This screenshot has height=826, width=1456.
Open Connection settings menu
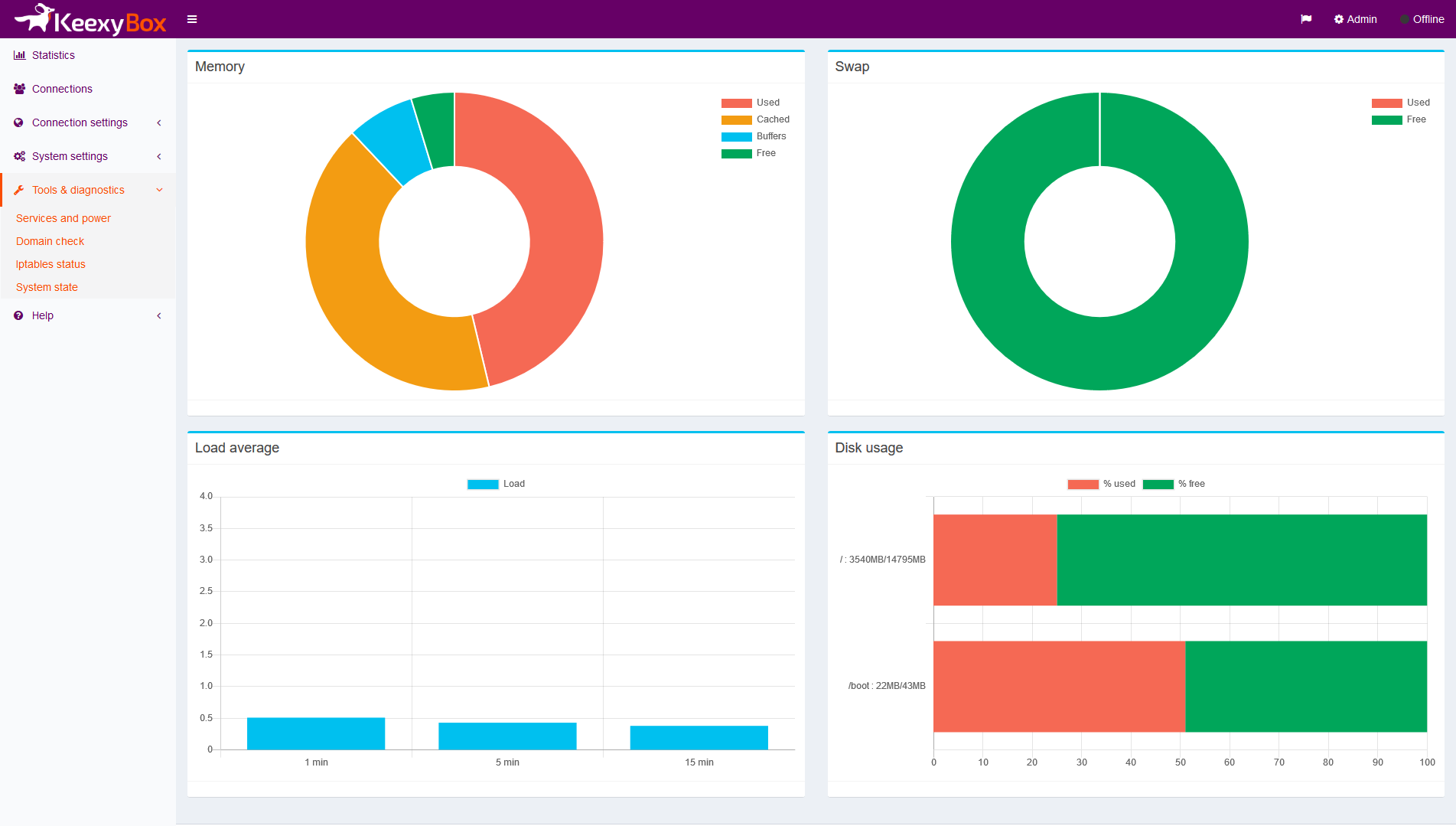[88, 122]
